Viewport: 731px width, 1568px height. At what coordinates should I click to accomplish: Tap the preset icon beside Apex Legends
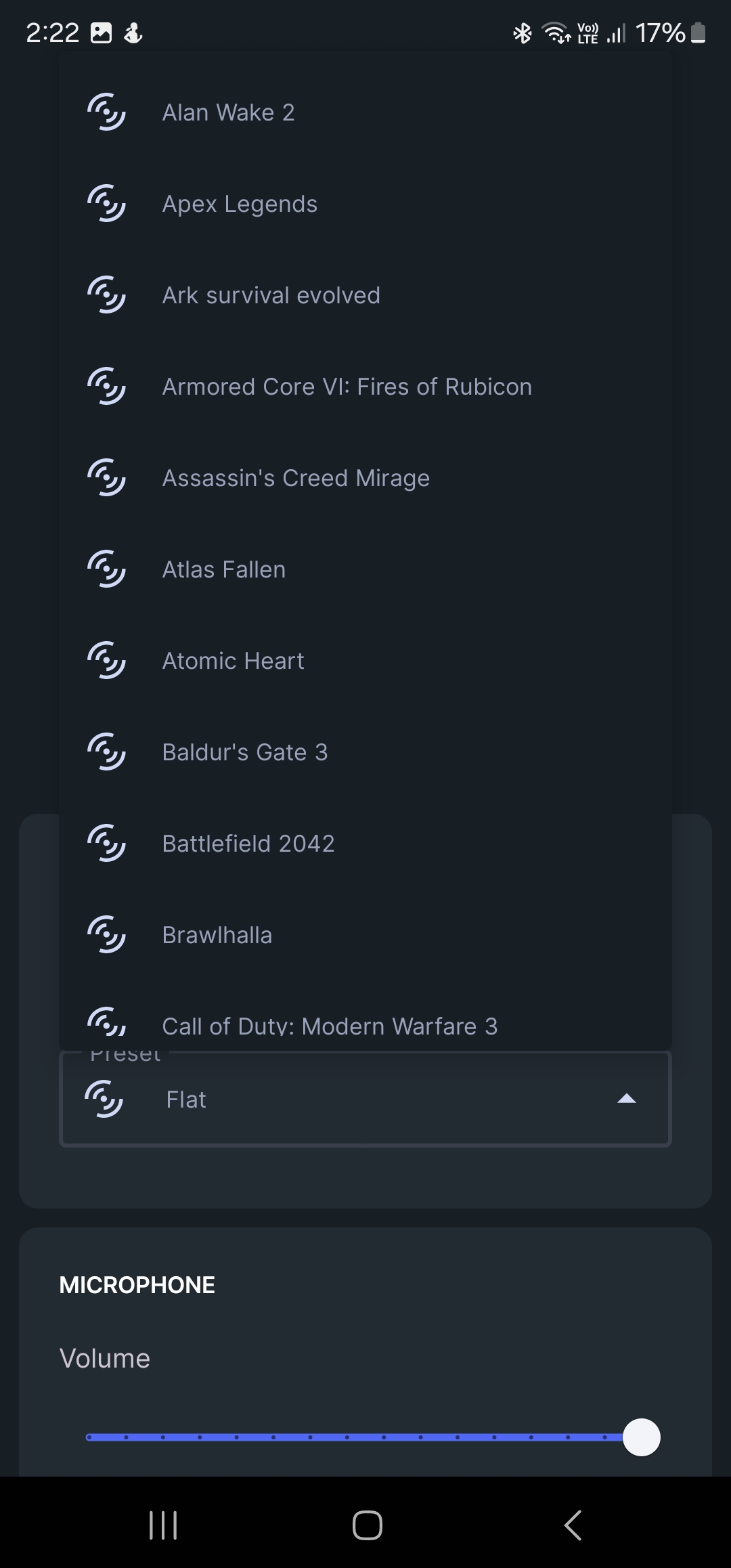pos(106,203)
